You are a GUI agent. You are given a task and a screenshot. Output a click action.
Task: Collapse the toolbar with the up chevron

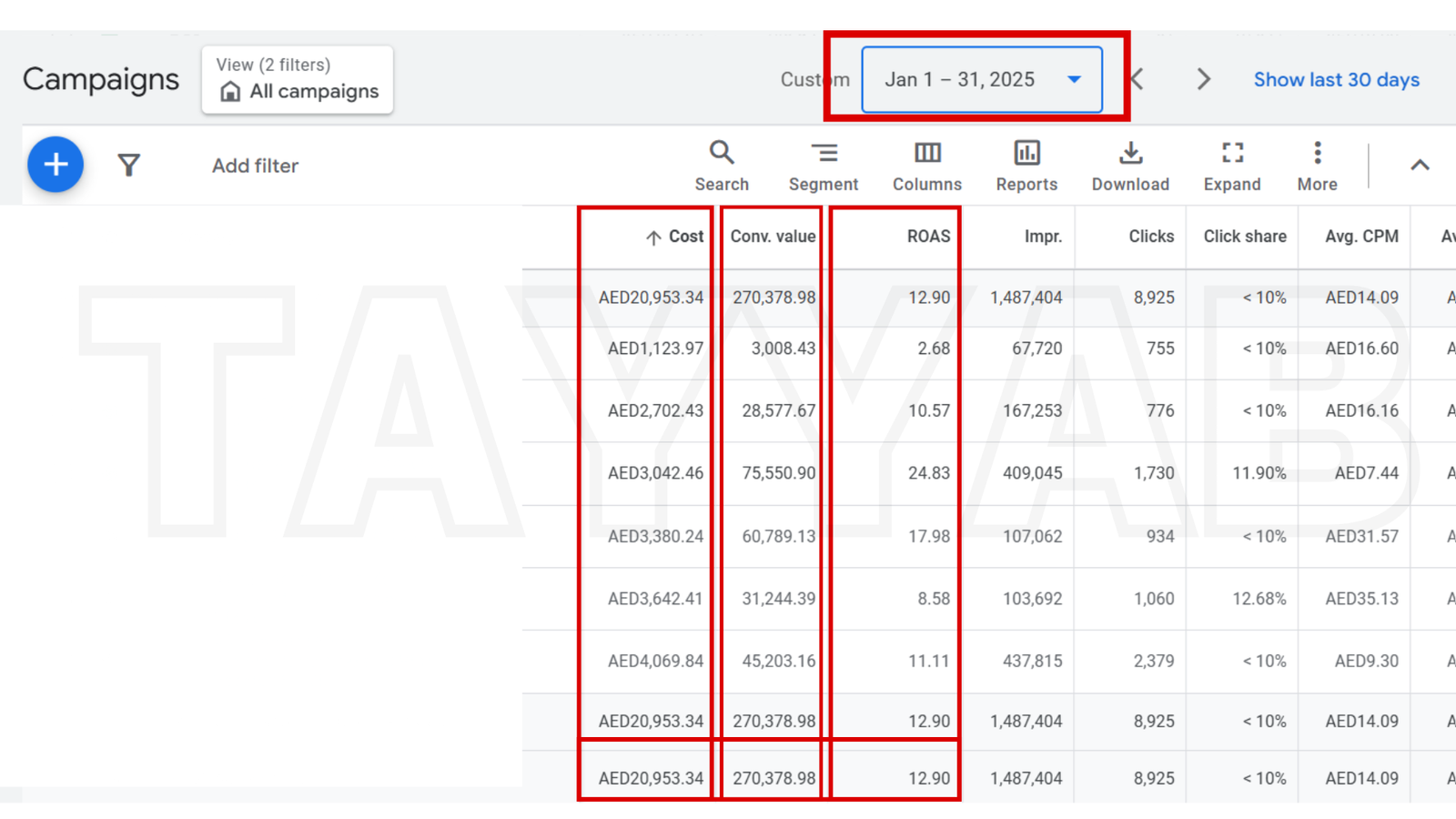(x=1420, y=165)
